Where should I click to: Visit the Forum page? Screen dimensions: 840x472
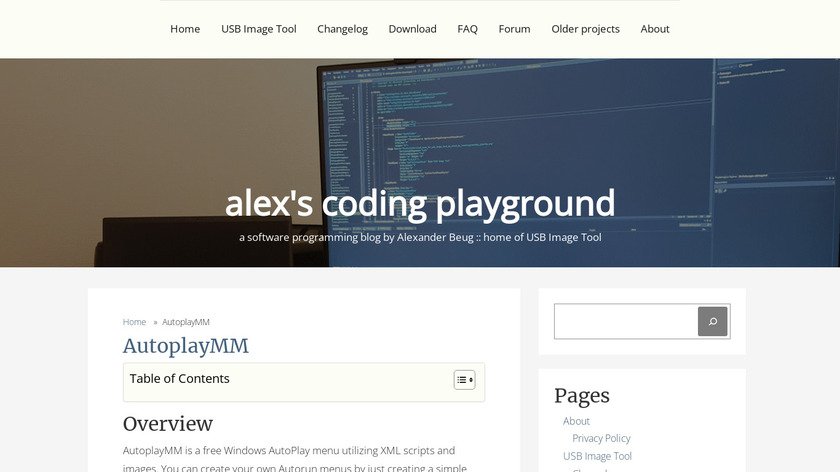coord(514,29)
